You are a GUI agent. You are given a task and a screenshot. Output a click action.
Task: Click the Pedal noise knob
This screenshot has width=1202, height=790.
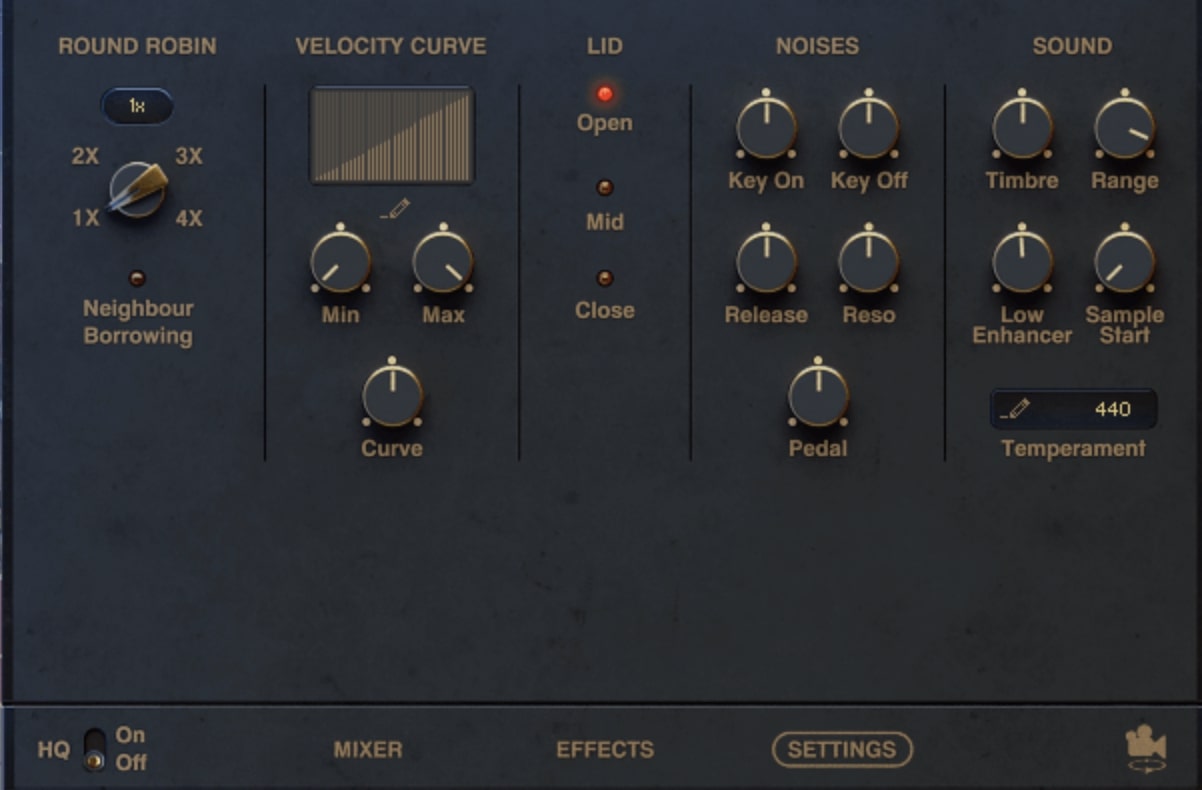pos(818,395)
